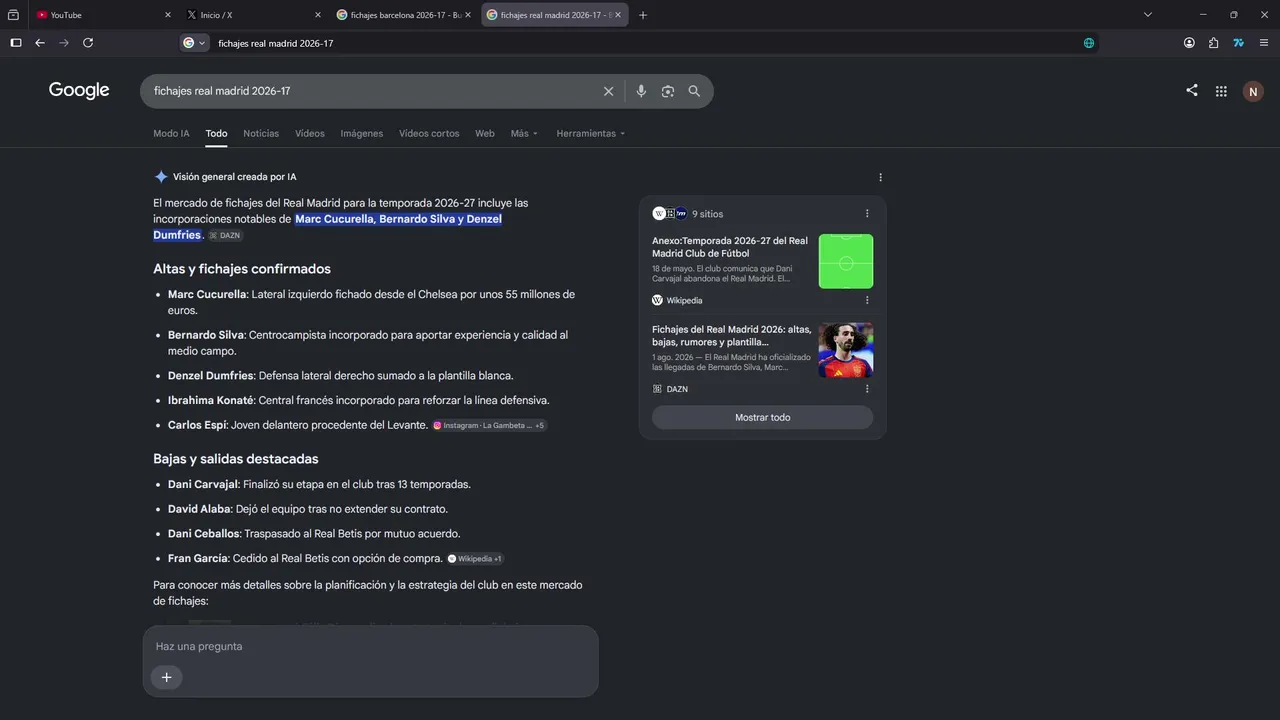
Task: Click the player photo thumbnail
Action: (846, 350)
